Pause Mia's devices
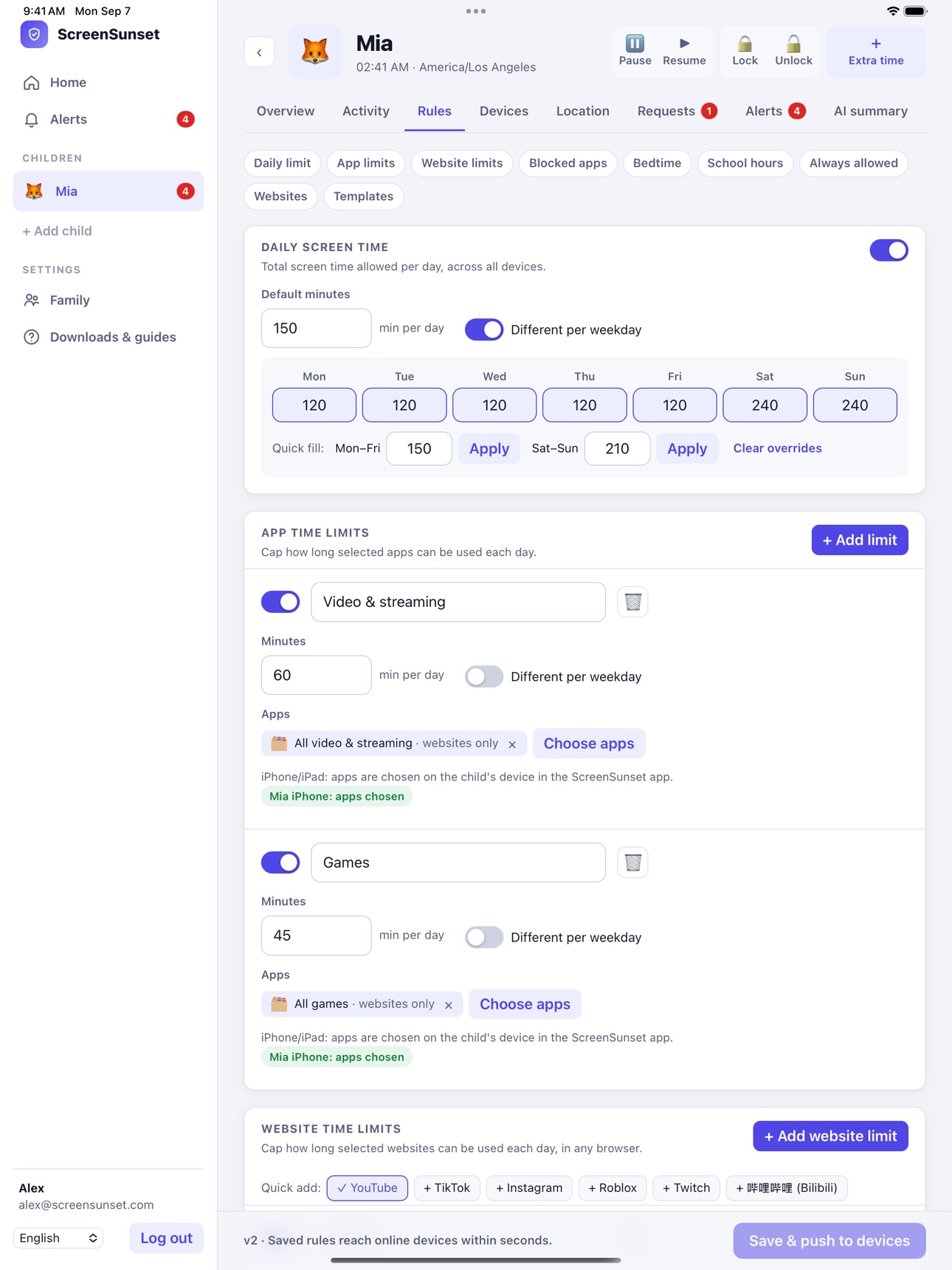This screenshot has width=952, height=1270. [x=635, y=51]
